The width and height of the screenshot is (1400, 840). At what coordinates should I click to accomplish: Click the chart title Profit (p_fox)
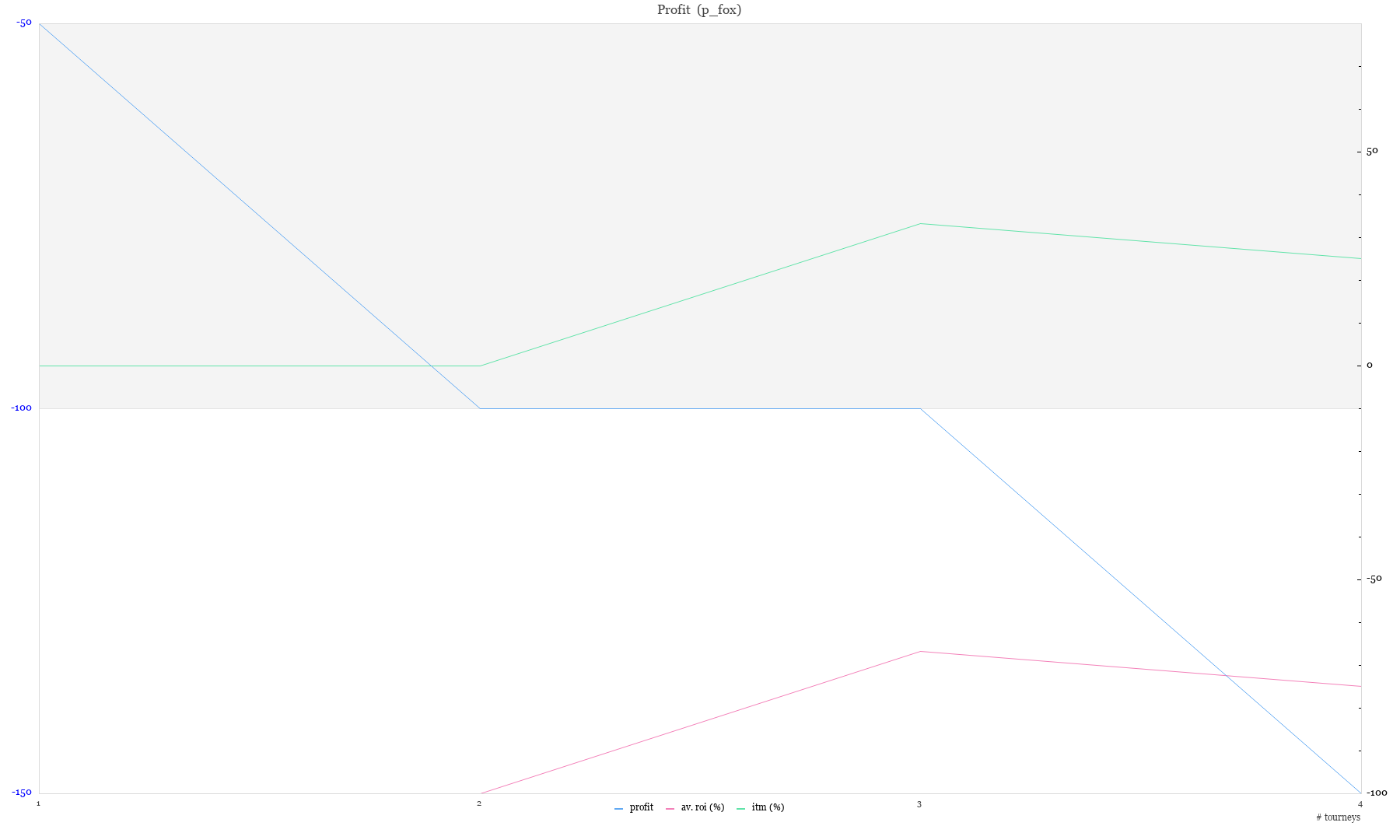tap(699, 10)
